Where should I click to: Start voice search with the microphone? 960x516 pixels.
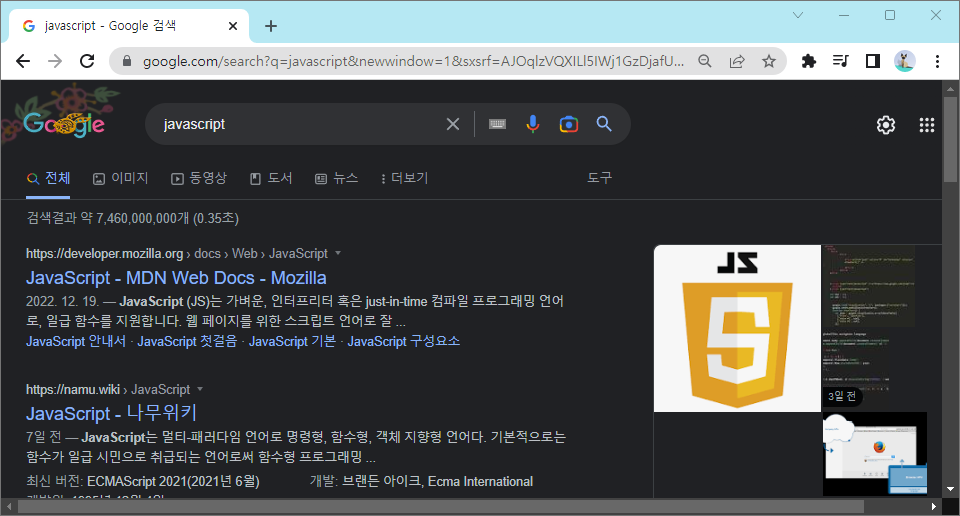[533, 124]
